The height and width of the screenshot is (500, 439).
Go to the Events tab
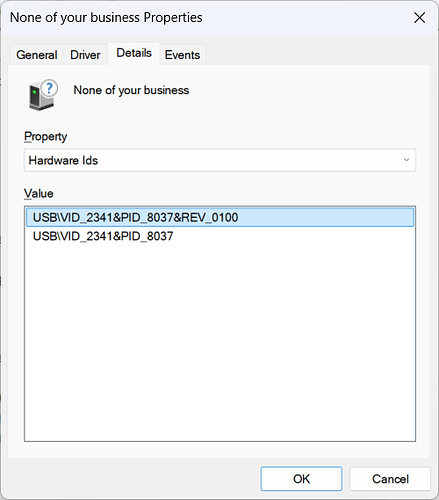point(182,55)
